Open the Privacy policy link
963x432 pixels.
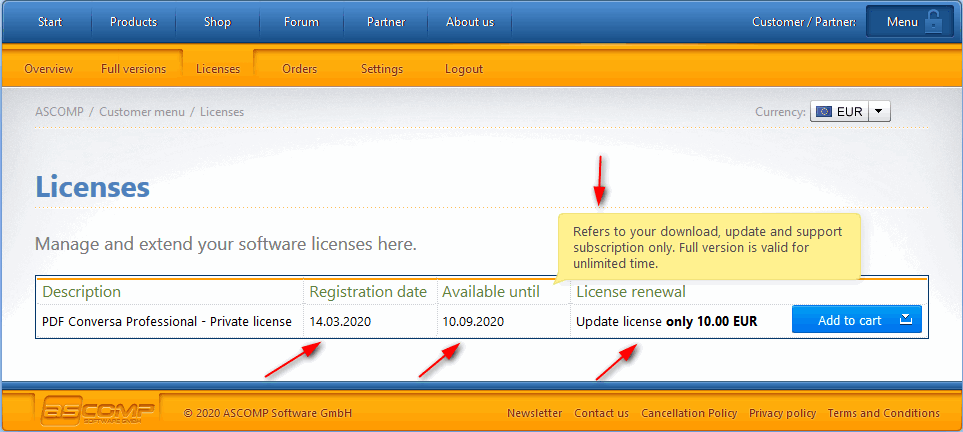pyautogui.click(x=782, y=413)
